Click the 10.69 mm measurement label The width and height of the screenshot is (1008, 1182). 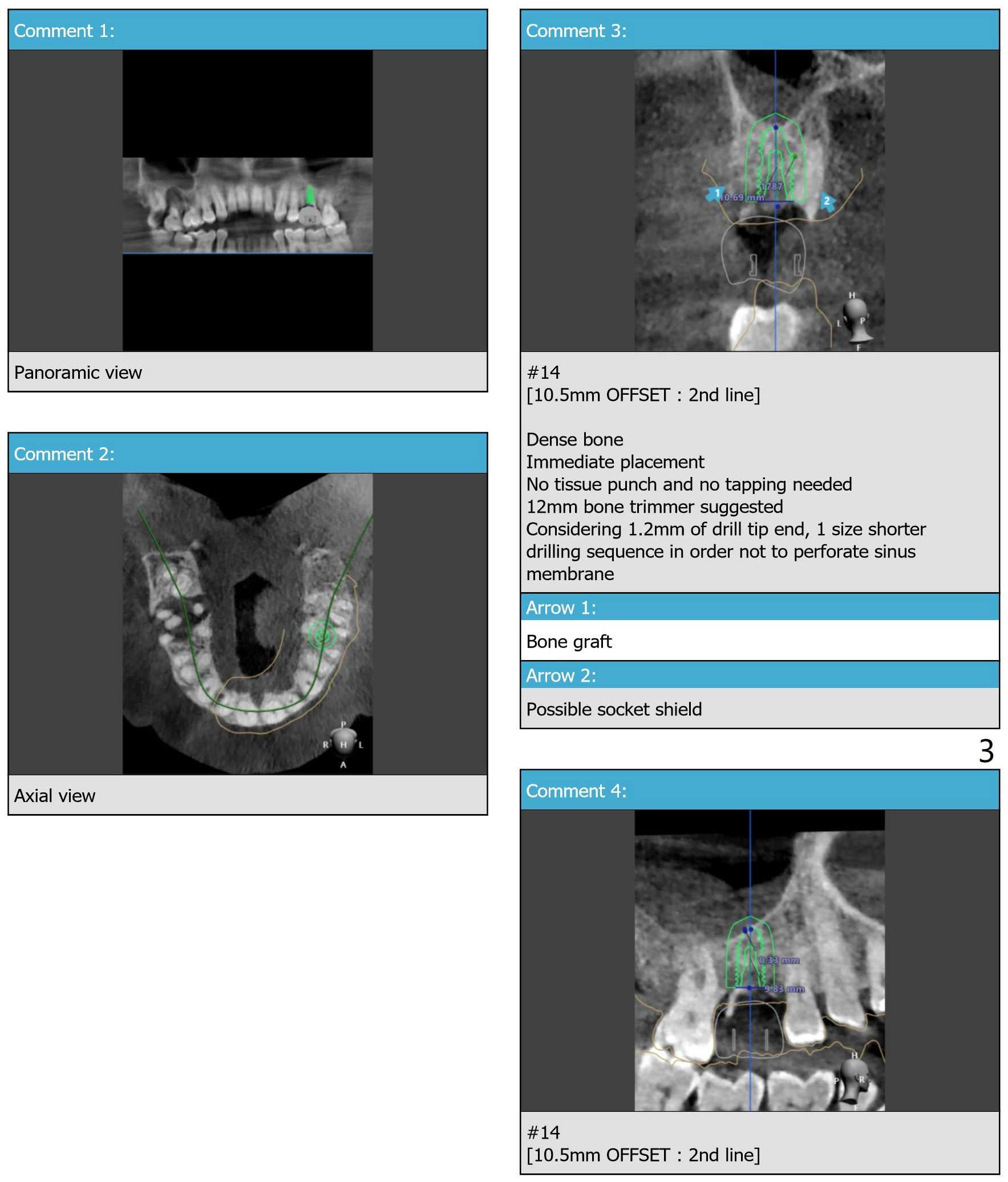coord(742,197)
